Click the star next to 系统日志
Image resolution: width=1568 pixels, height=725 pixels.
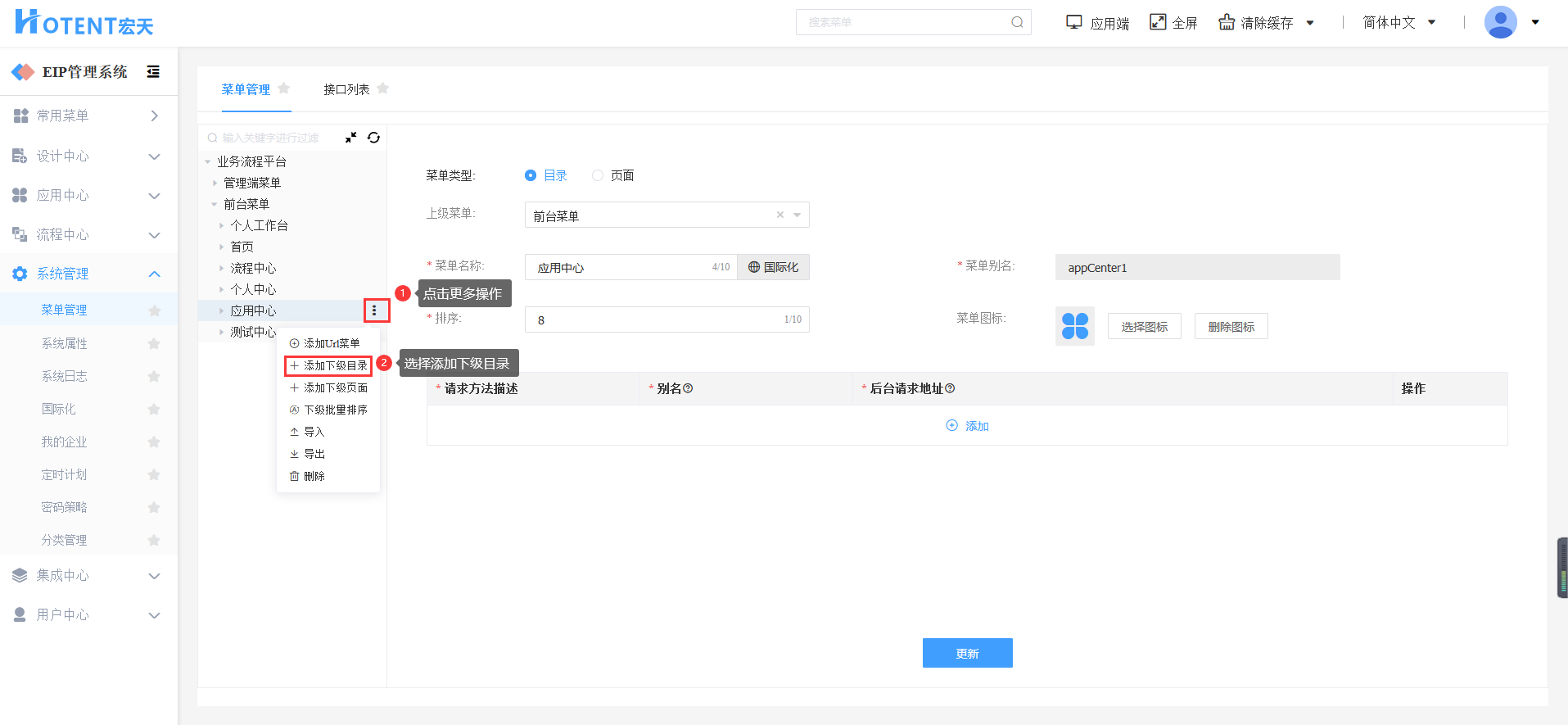point(154,376)
